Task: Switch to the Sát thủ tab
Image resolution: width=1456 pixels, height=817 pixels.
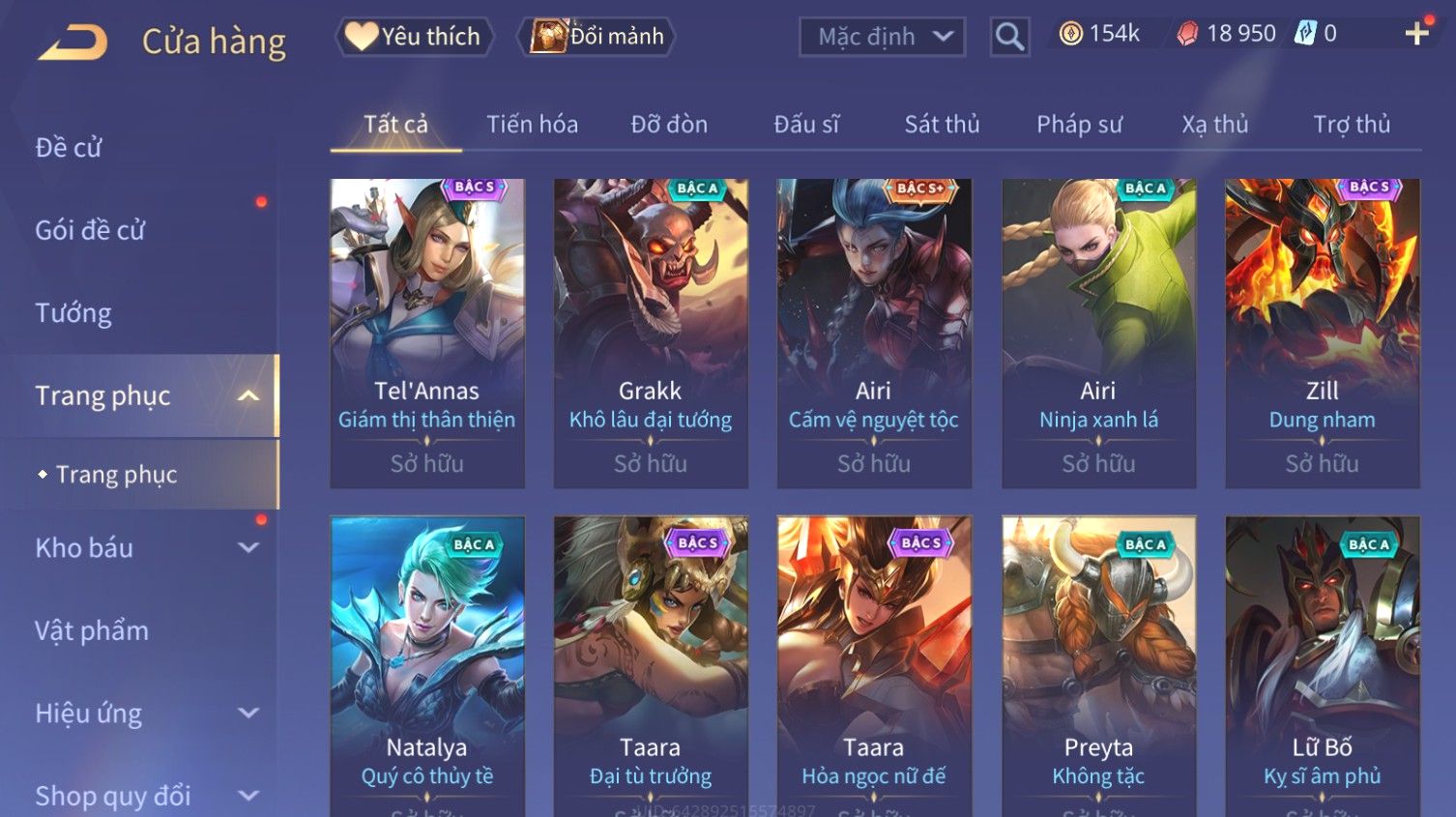Action: [942, 124]
